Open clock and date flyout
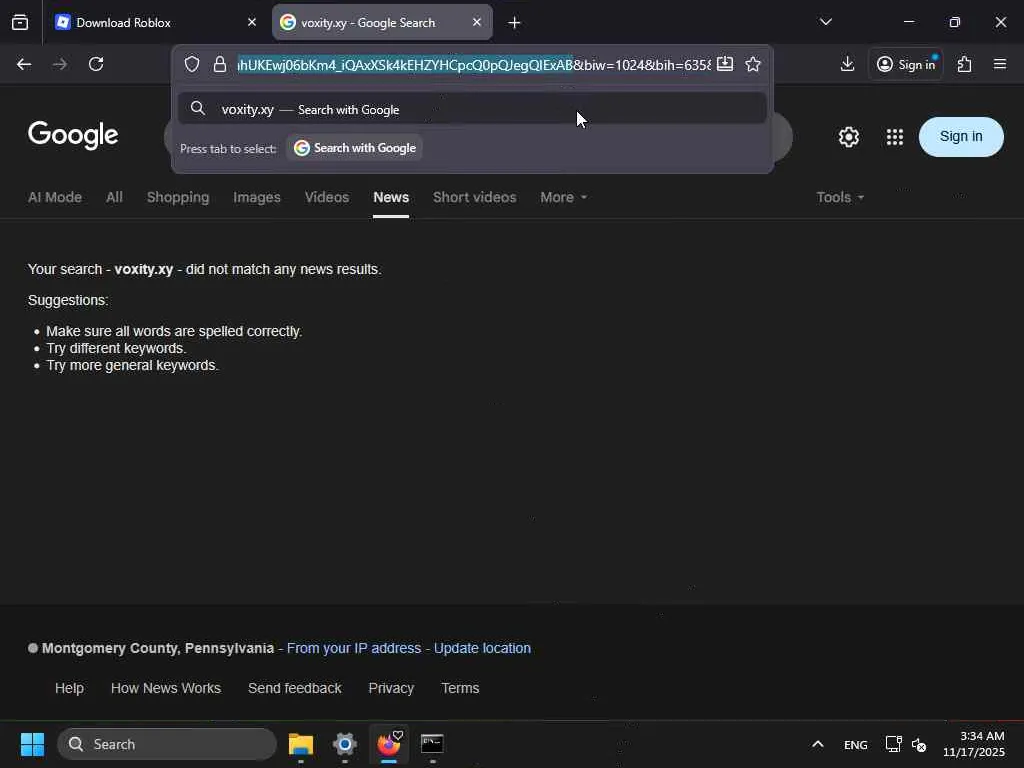 coord(974,744)
